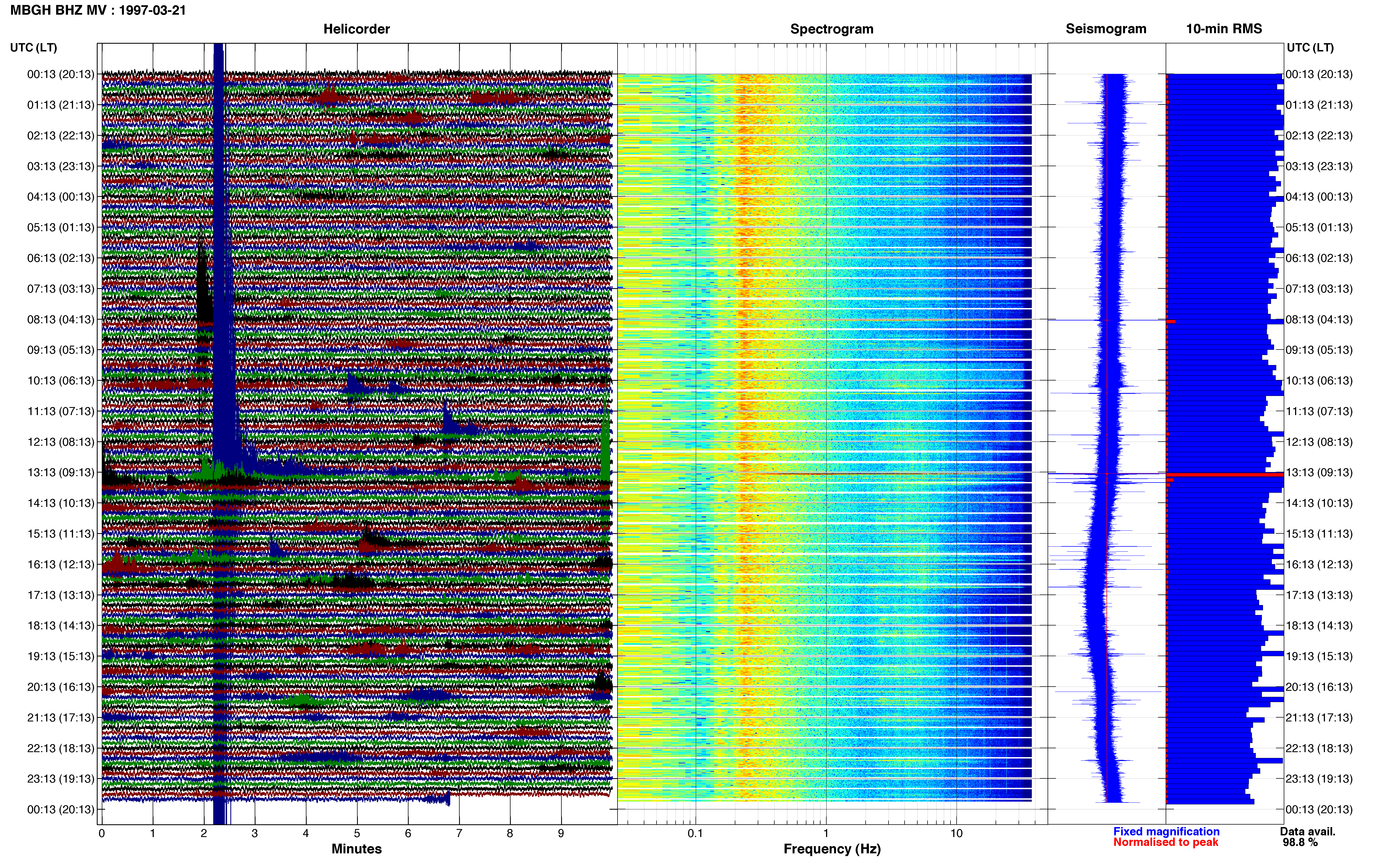Click the right time label '13:13 (09:13)'
The width and height of the screenshot is (1388, 868).
[1319, 473]
